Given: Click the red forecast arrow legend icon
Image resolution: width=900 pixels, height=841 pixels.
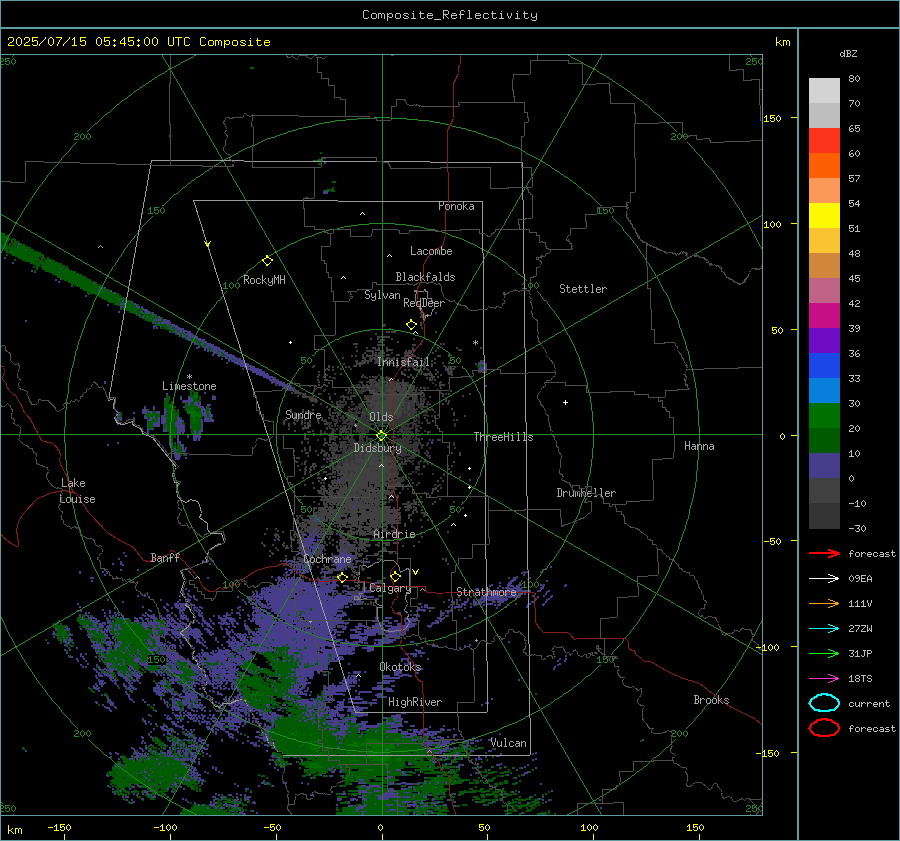Looking at the screenshot, I should point(824,553).
